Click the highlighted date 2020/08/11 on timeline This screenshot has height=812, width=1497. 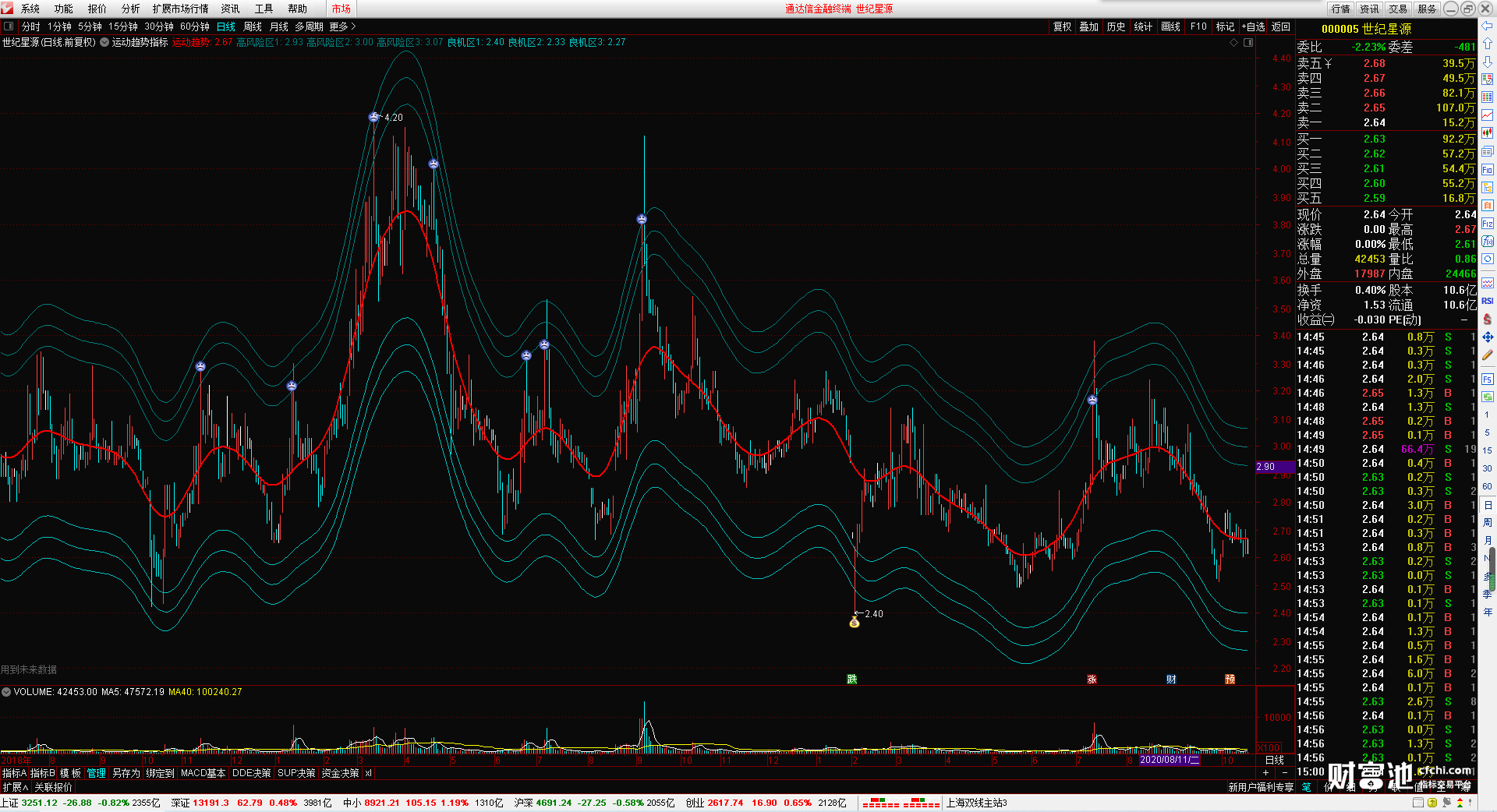coord(1170,760)
